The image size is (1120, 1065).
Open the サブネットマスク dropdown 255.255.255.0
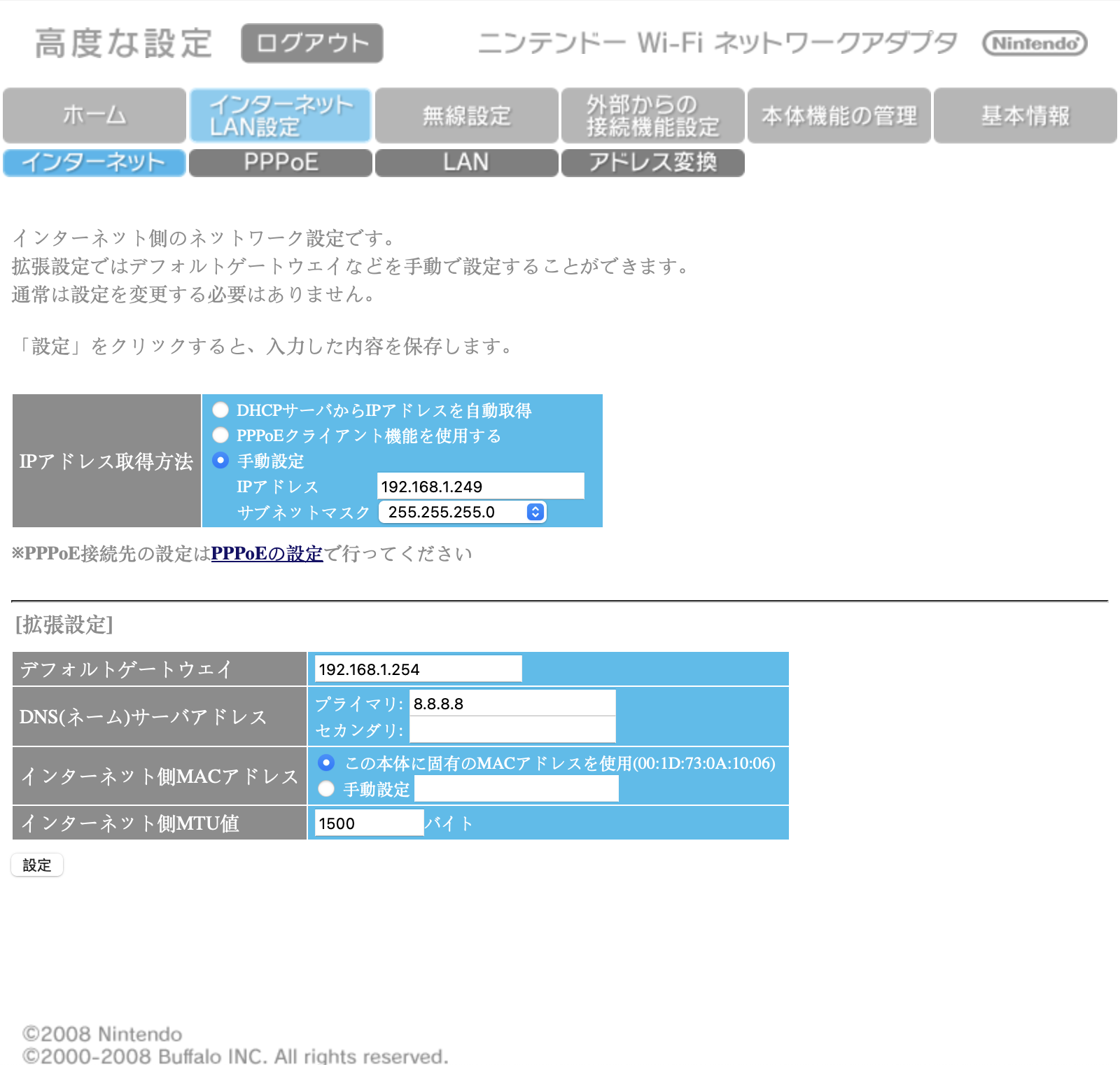462,512
